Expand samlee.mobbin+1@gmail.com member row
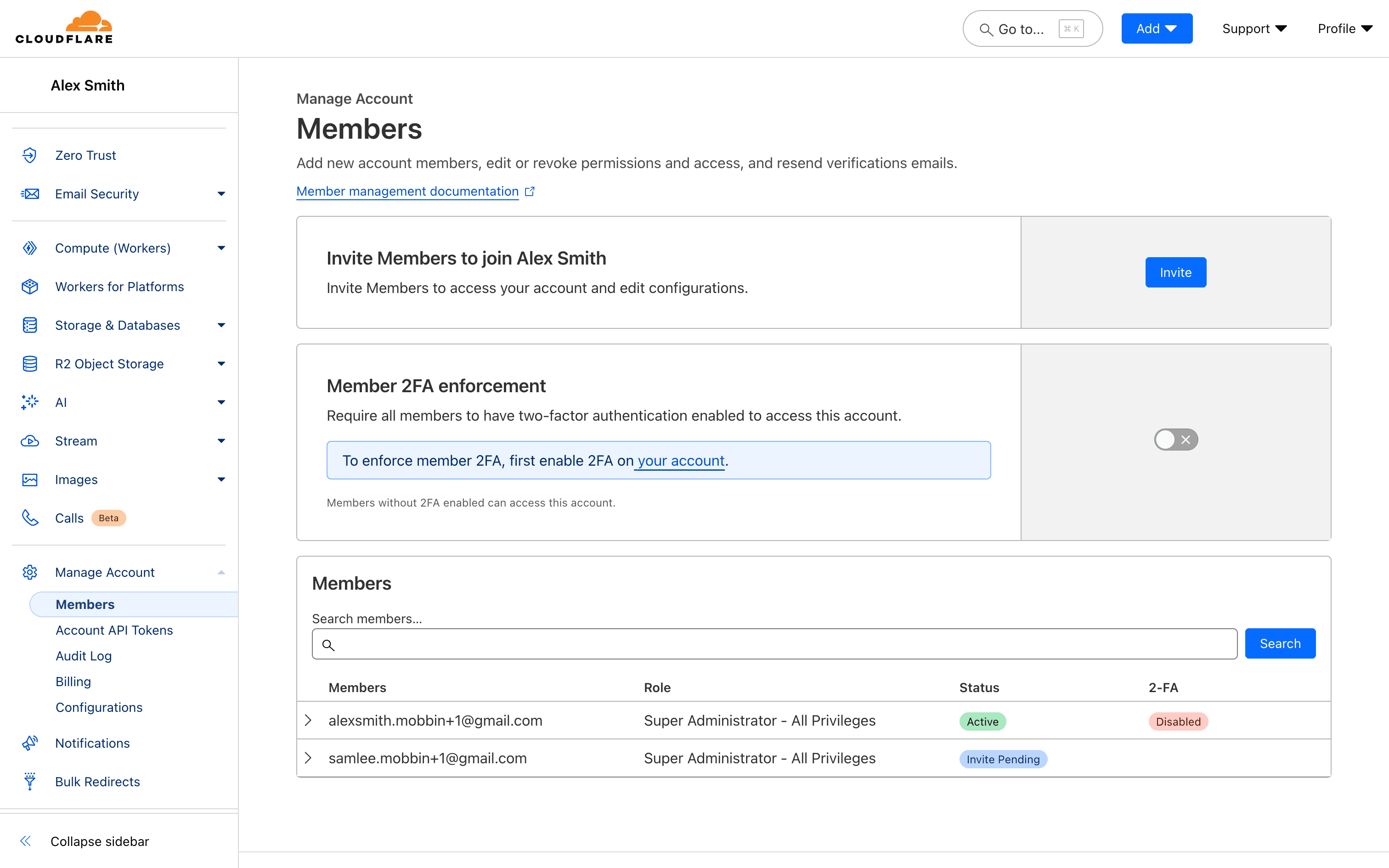This screenshot has height=868, width=1389. point(308,758)
